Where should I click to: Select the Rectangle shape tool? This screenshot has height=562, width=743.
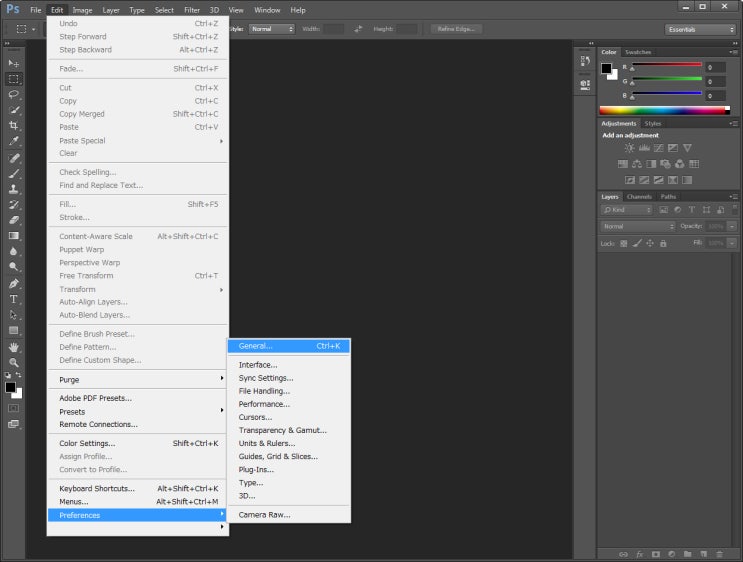point(14,331)
